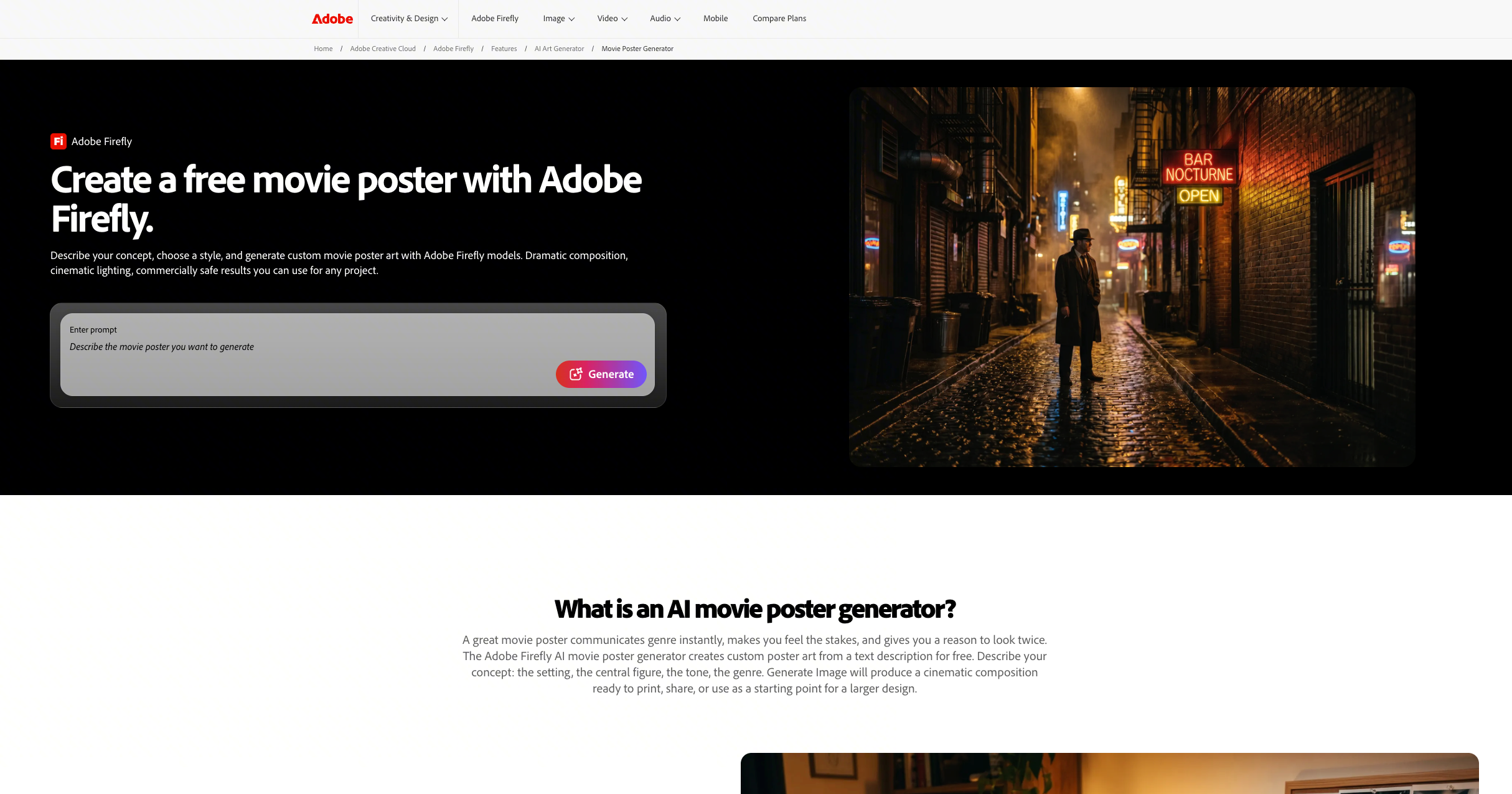
Task: Open Compare Plans in navigation
Action: 779,19
